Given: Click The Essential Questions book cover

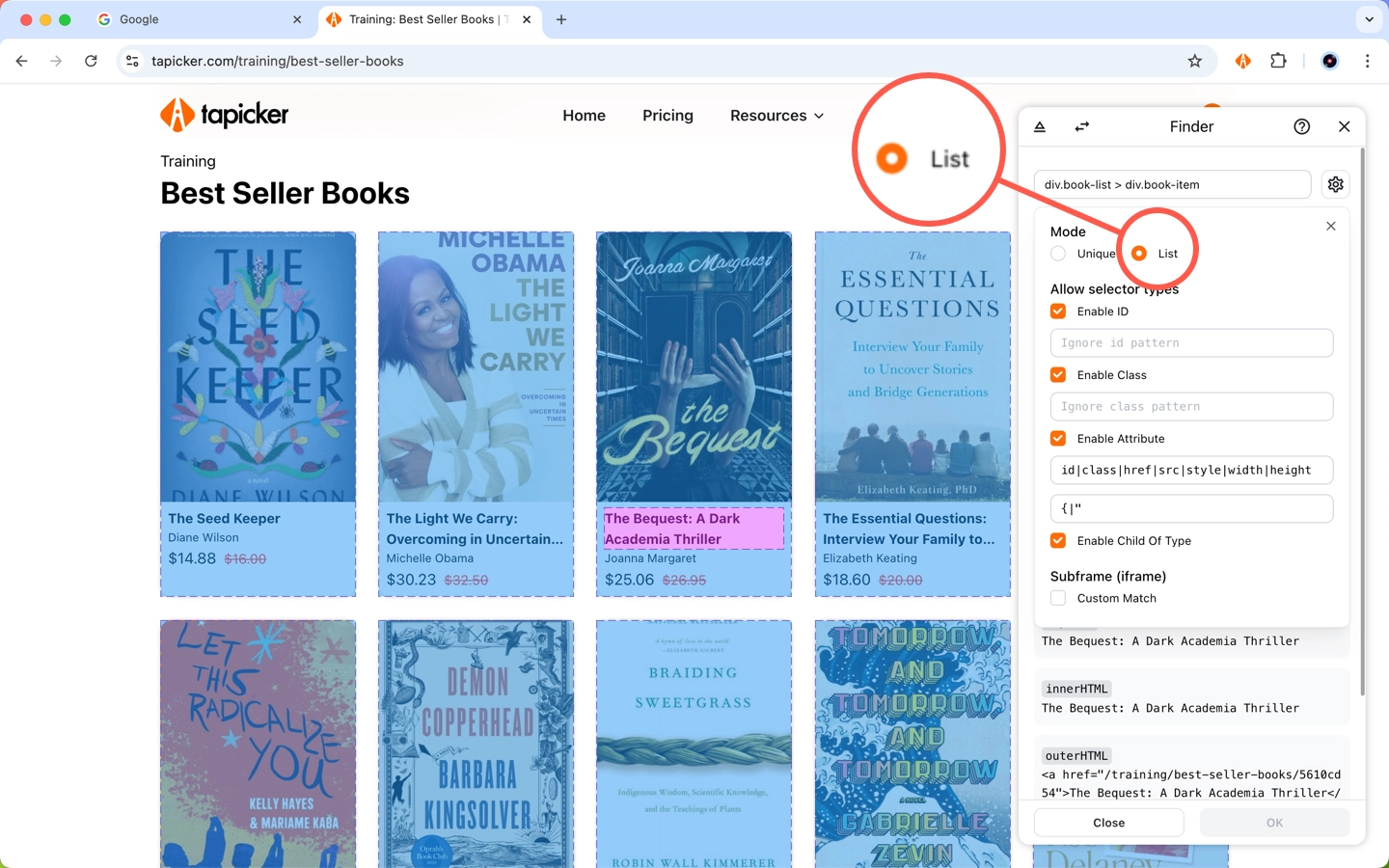Looking at the screenshot, I should coord(912,366).
